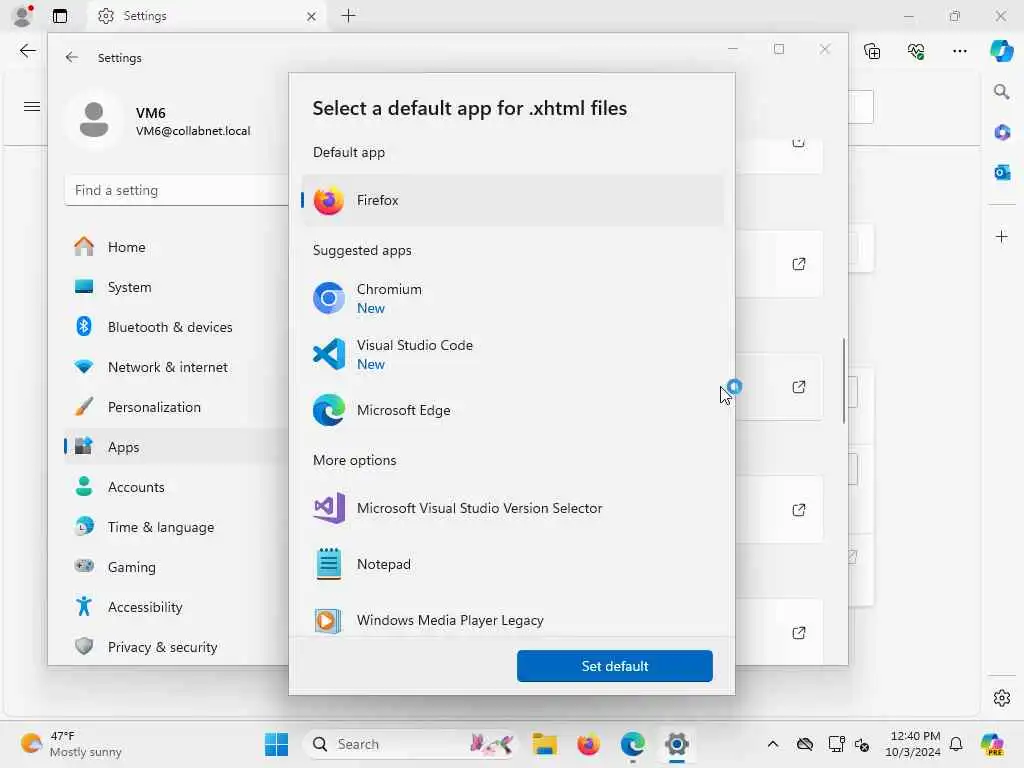Open File Explorer from taskbar
Image resolution: width=1024 pixels, height=768 pixels.
(x=545, y=744)
